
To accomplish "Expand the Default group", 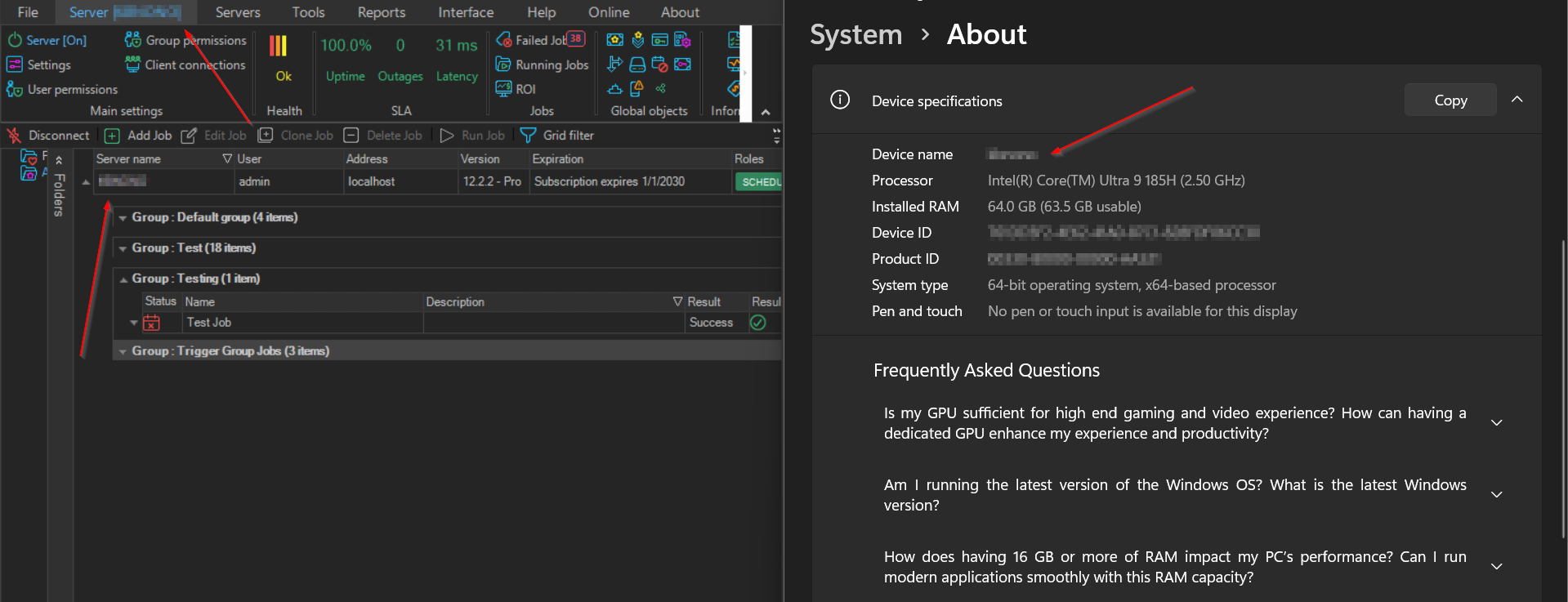I will point(123,218).
